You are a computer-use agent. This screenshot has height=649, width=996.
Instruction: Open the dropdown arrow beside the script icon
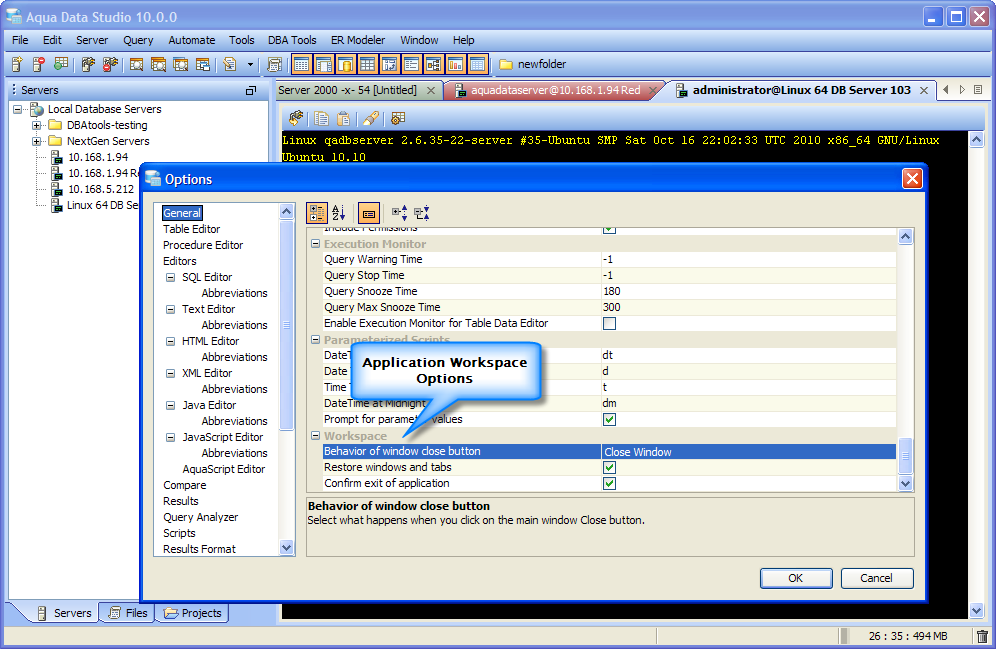pyautogui.click(x=250, y=64)
